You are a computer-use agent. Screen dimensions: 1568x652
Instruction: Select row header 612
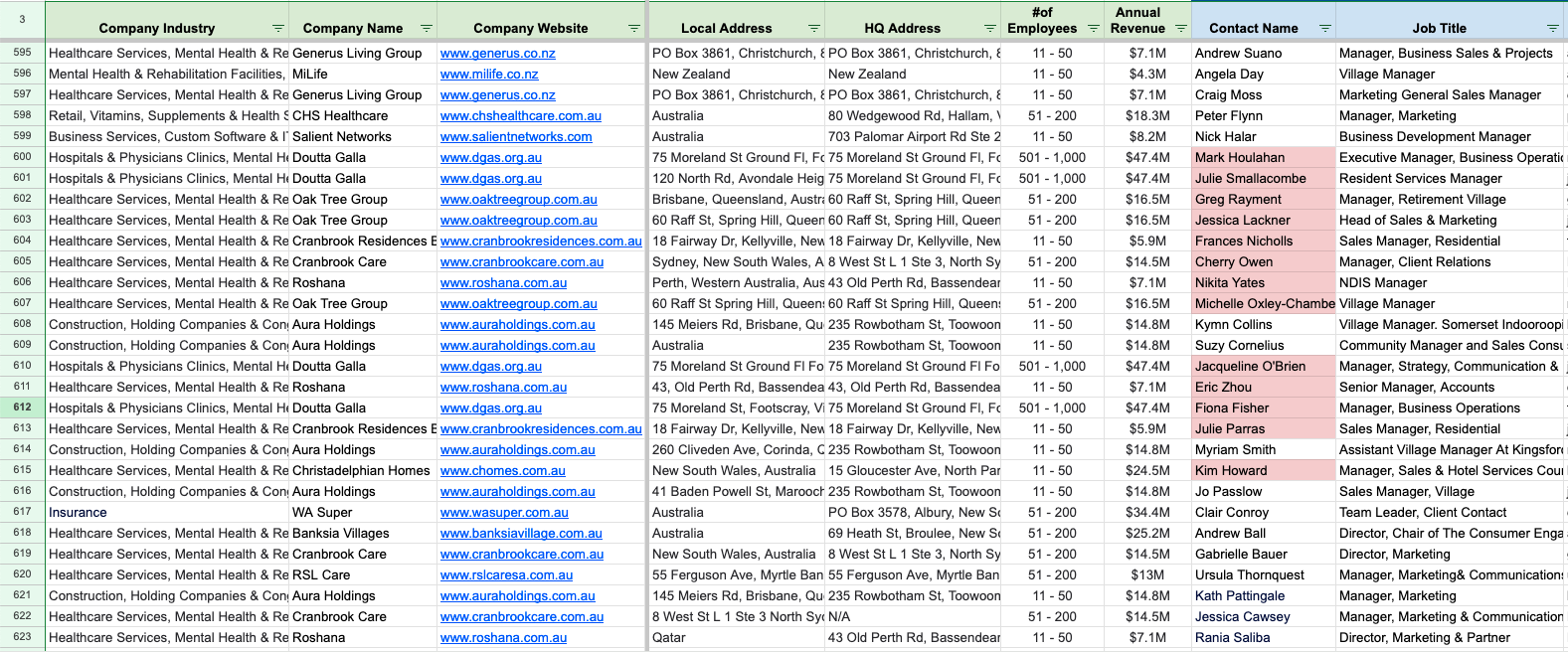pos(22,407)
